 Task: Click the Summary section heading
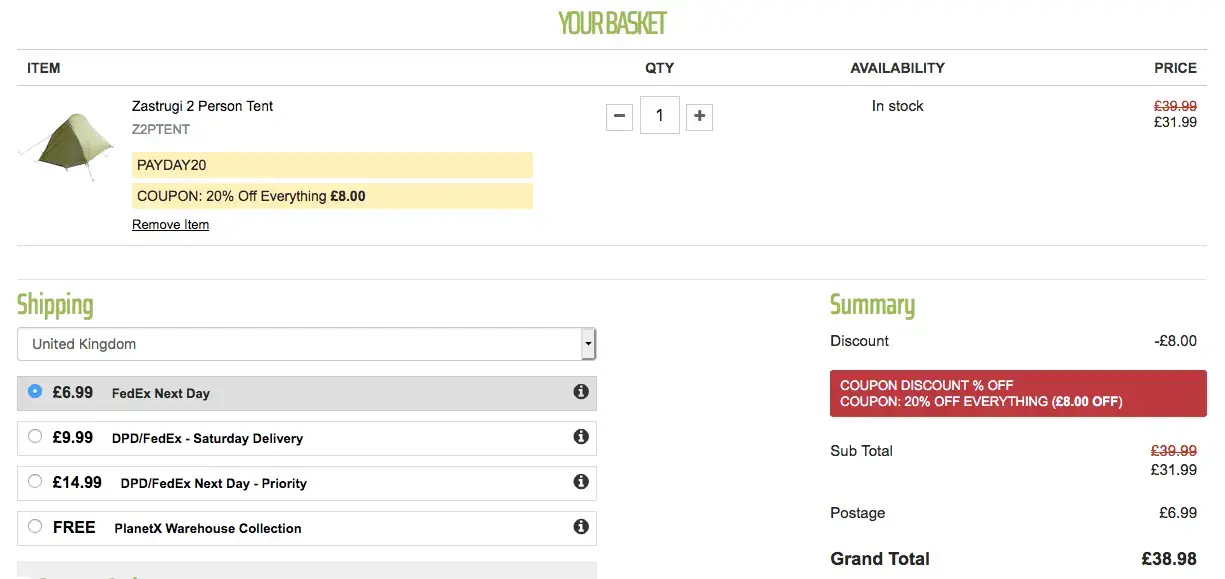click(872, 305)
